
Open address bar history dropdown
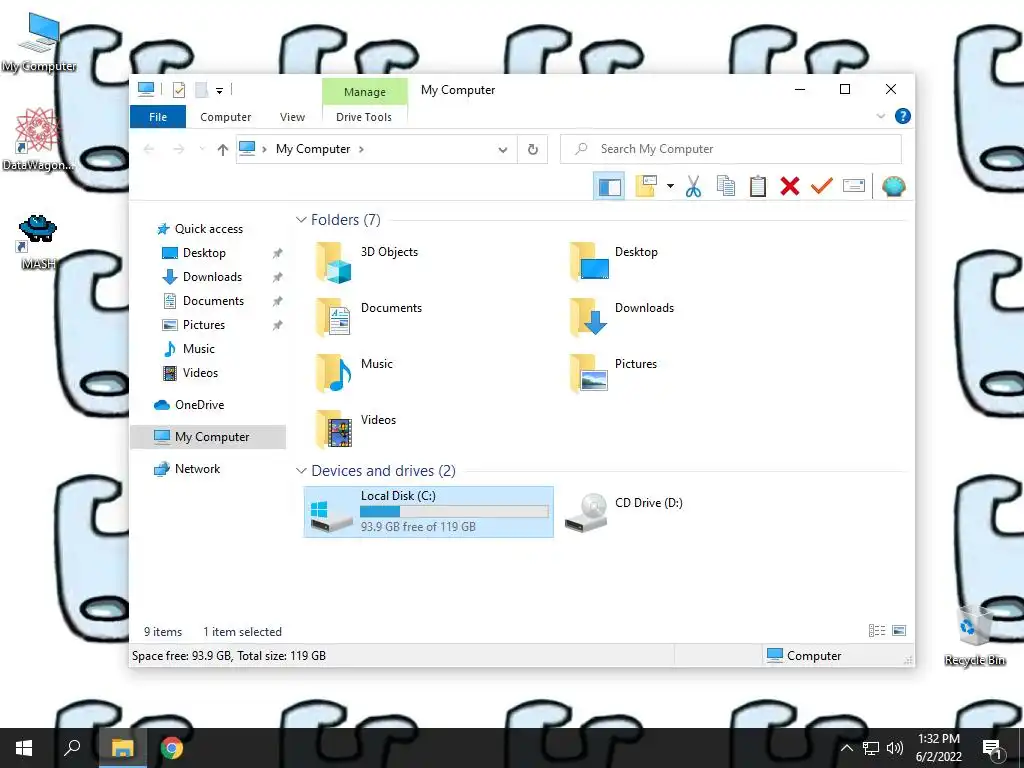(x=502, y=150)
